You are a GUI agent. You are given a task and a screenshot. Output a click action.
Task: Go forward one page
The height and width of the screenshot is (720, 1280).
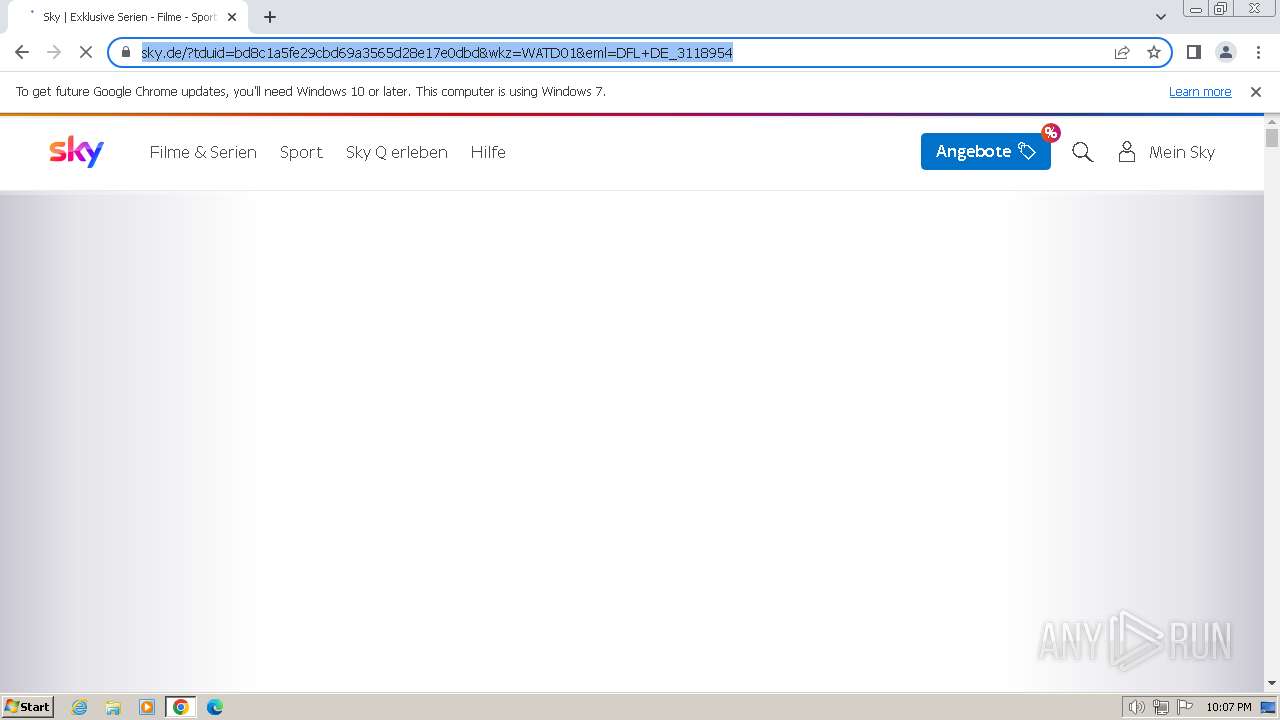pos(54,52)
